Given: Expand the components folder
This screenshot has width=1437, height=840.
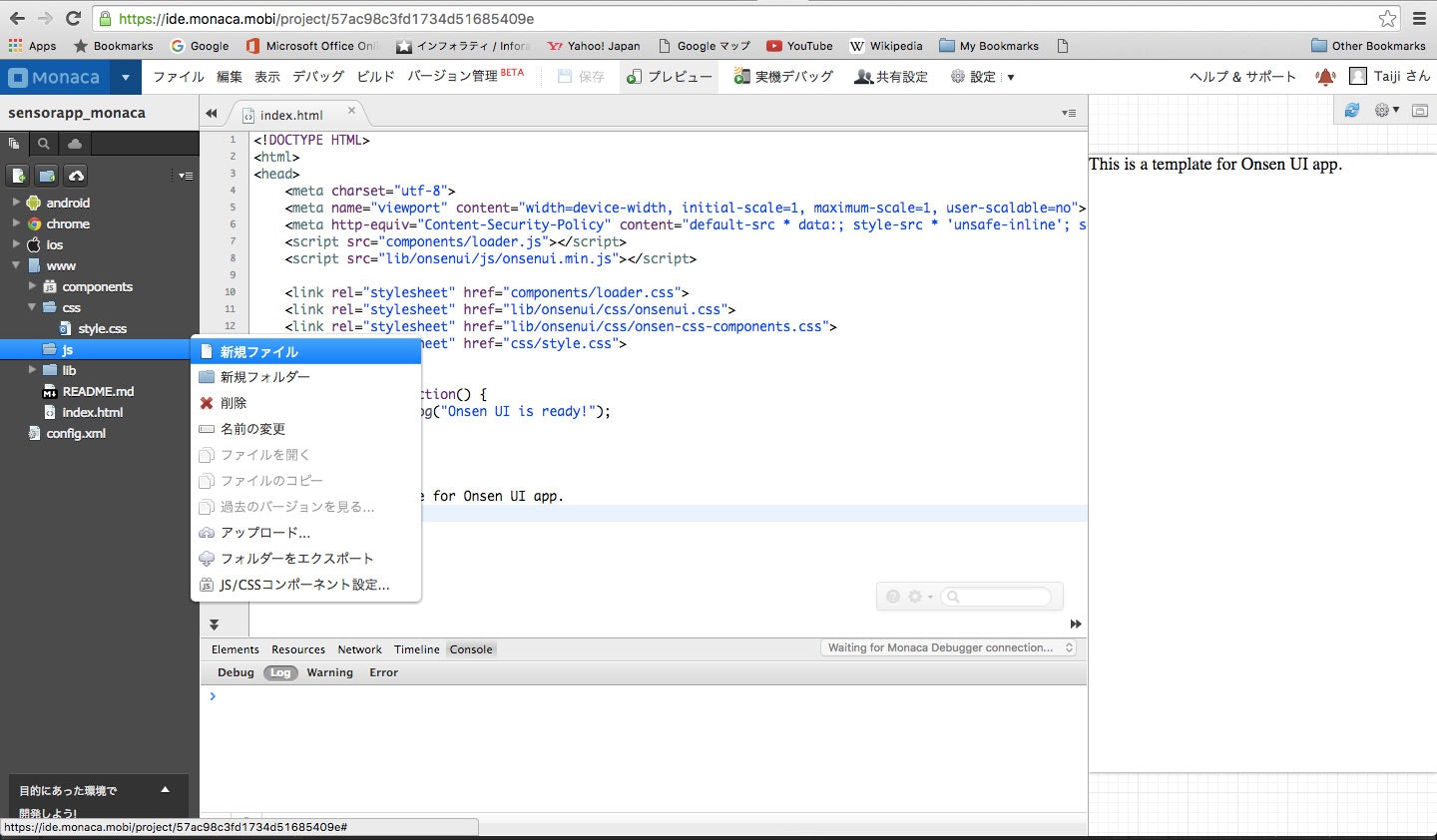Looking at the screenshot, I should [32, 286].
